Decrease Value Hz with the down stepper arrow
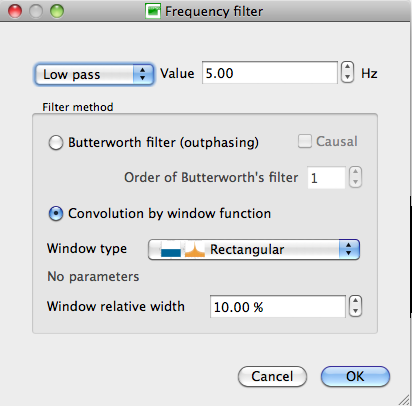 pos(347,78)
